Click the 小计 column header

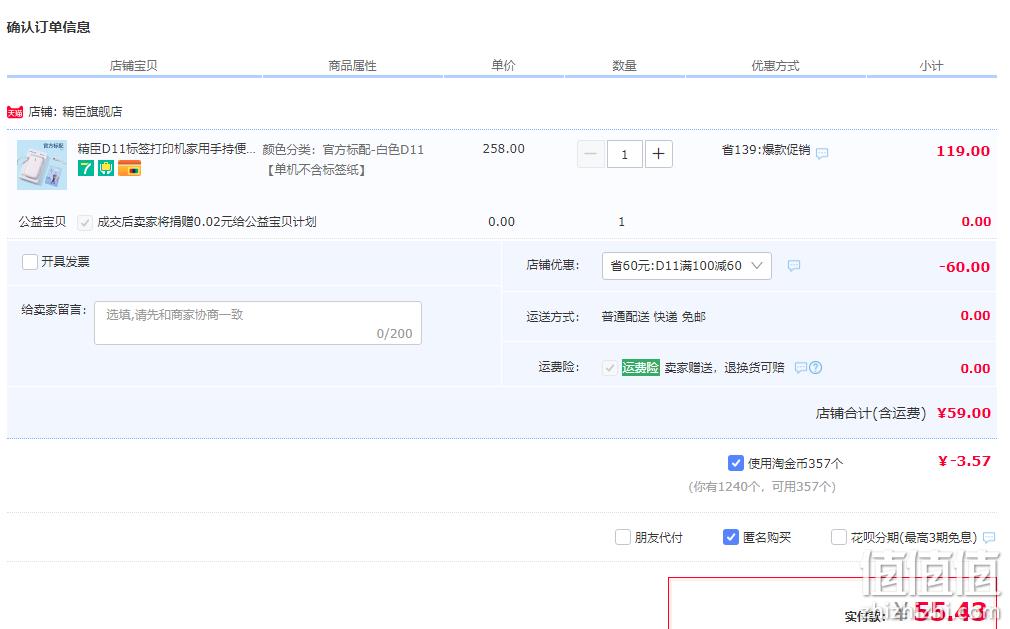tap(931, 66)
